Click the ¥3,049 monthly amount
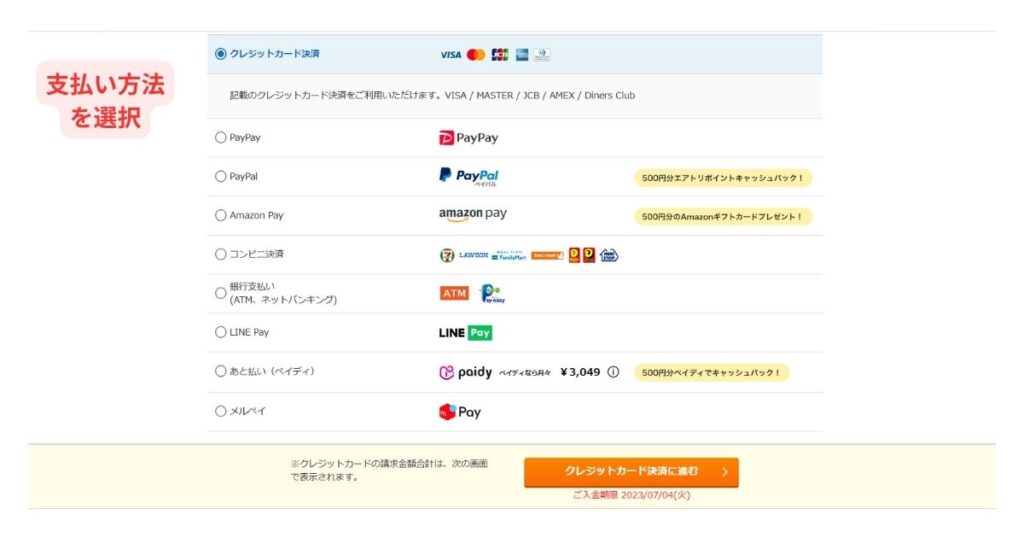 (580, 372)
